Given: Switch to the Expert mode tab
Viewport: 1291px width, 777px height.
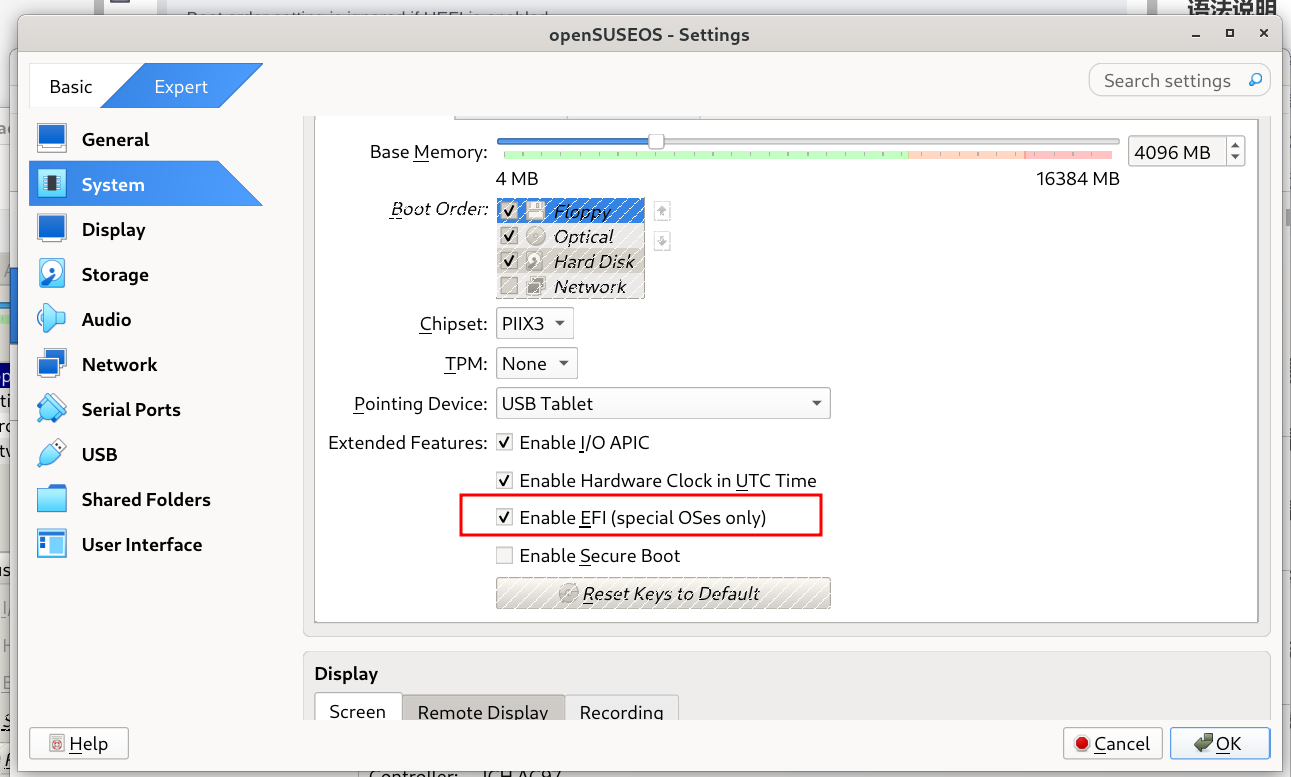Looking at the screenshot, I should 181,87.
